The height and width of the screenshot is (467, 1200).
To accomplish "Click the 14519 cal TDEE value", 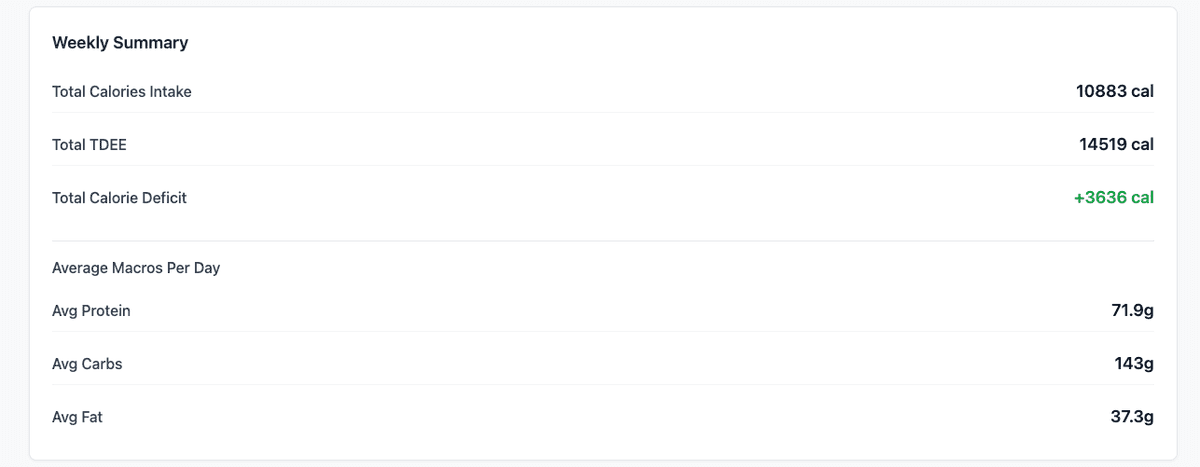I will click(x=1116, y=144).
